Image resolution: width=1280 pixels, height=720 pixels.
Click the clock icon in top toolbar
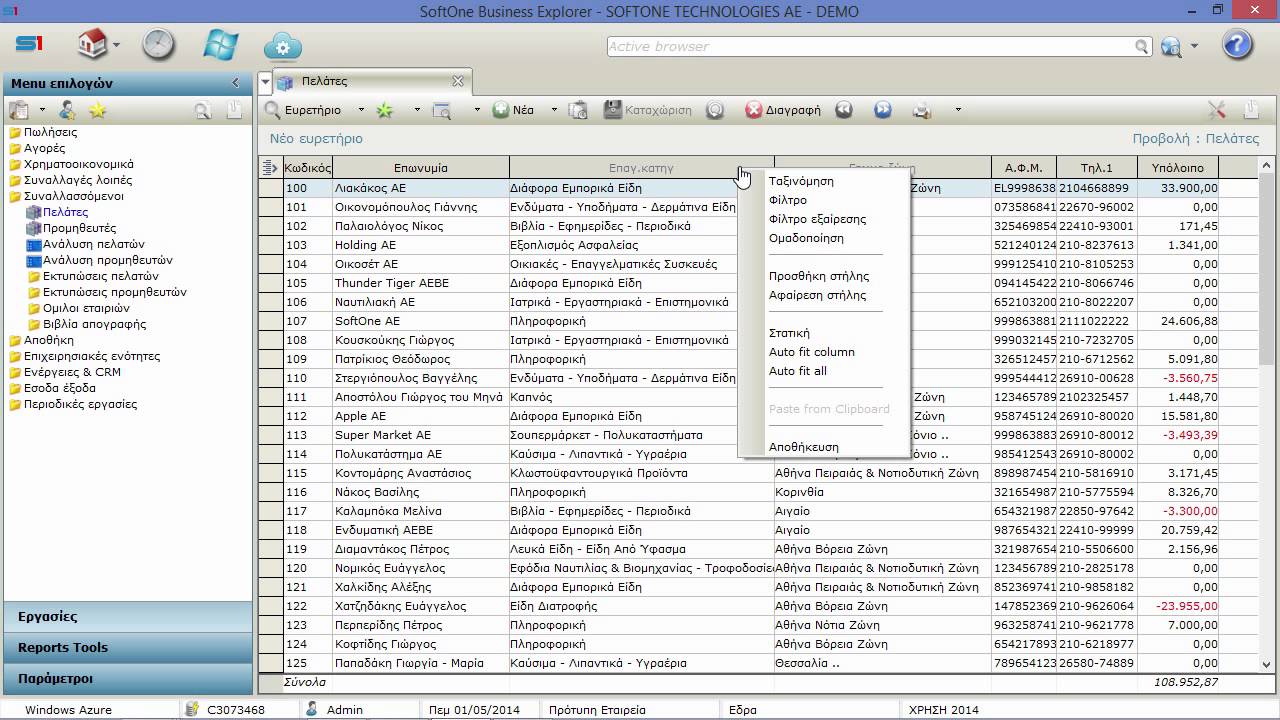coord(158,45)
